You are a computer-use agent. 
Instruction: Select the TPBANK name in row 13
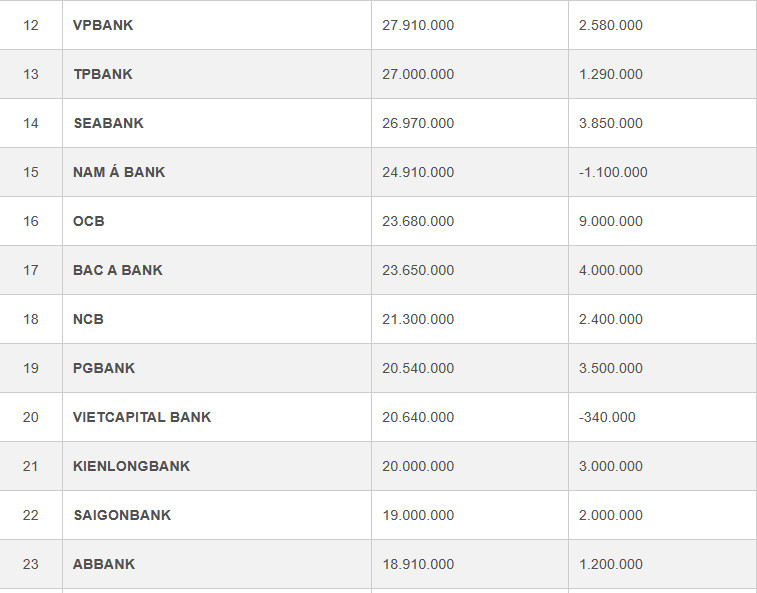click(x=103, y=74)
